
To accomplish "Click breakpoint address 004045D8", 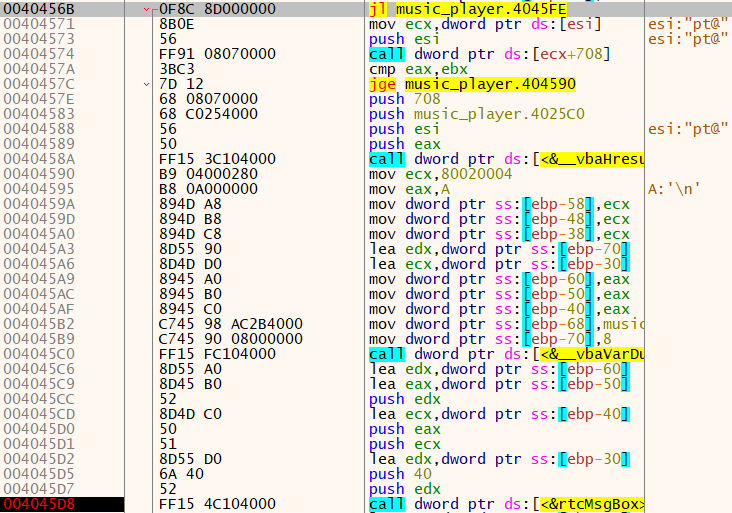I will pyautogui.click(x=39, y=504).
